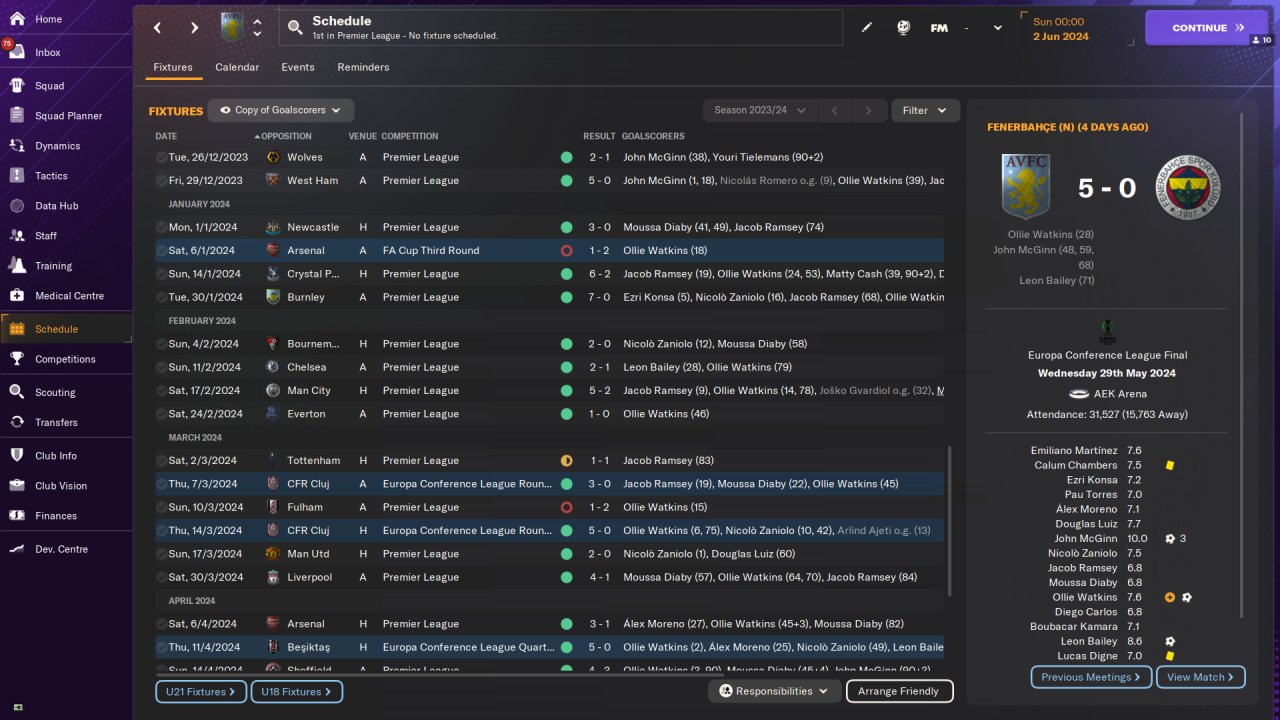
Task: Open the Dev. Centre icon
Action: [x=17, y=549]
